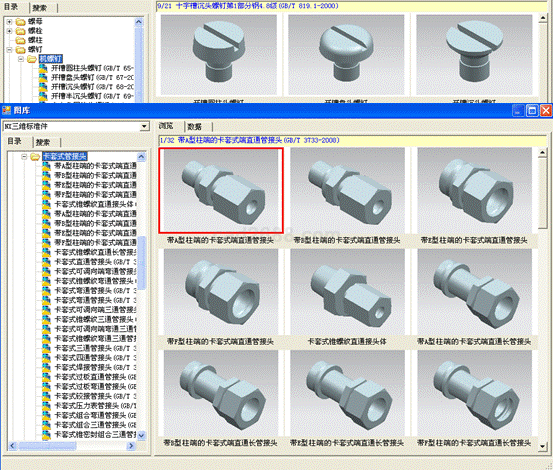Click the 螺柱 folder icon in back window
The image size is (553, 470).
(21, 40)
